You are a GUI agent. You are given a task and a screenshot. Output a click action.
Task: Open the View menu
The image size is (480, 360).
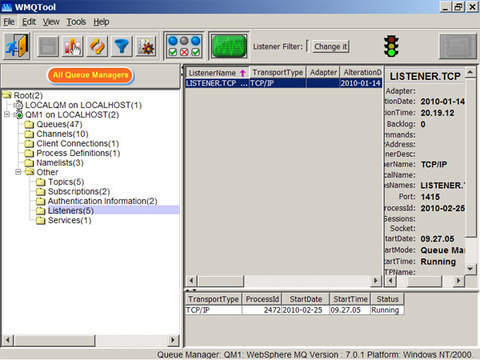pyautogui.click(x=51, y=22)
